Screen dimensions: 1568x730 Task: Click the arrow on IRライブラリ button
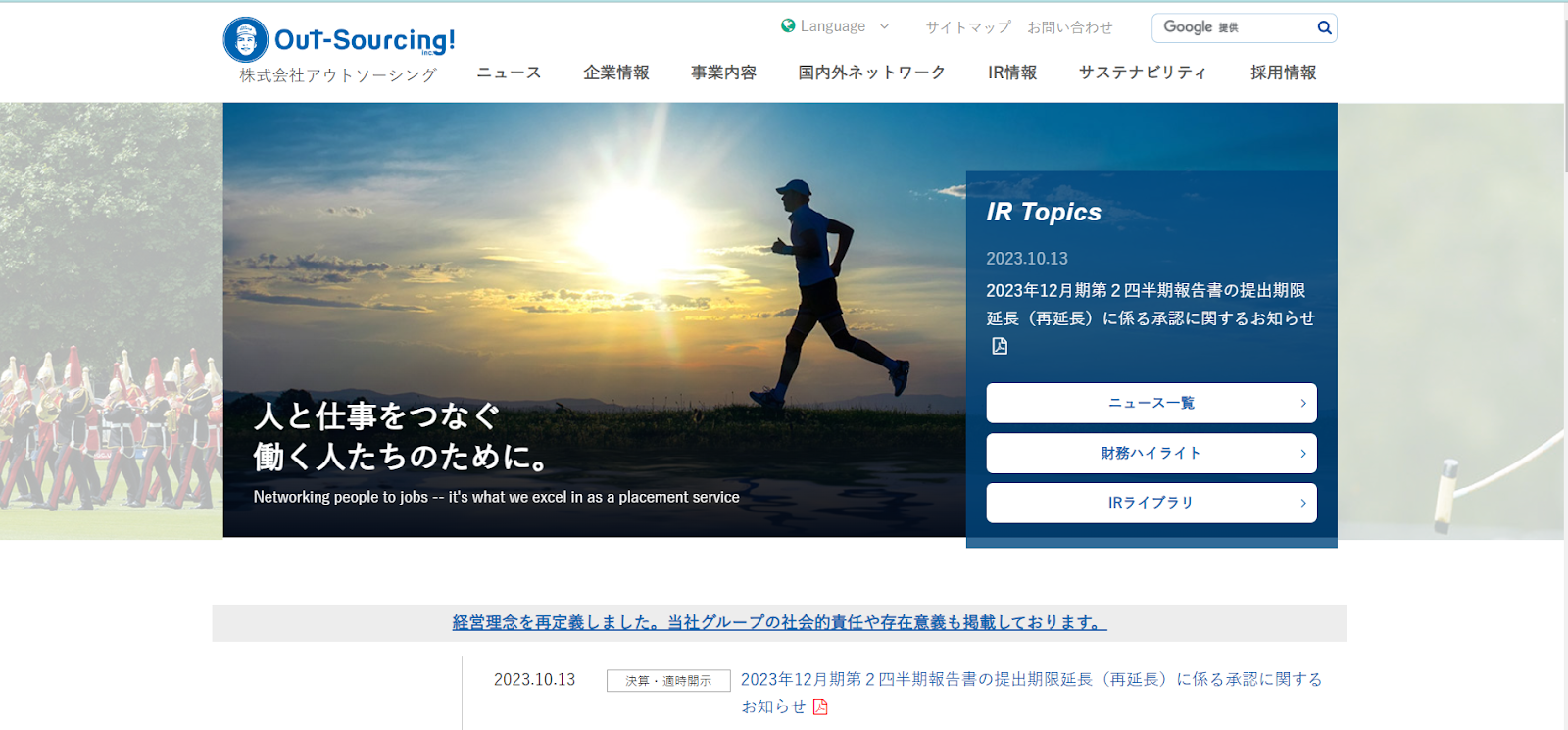(1303, 503)
